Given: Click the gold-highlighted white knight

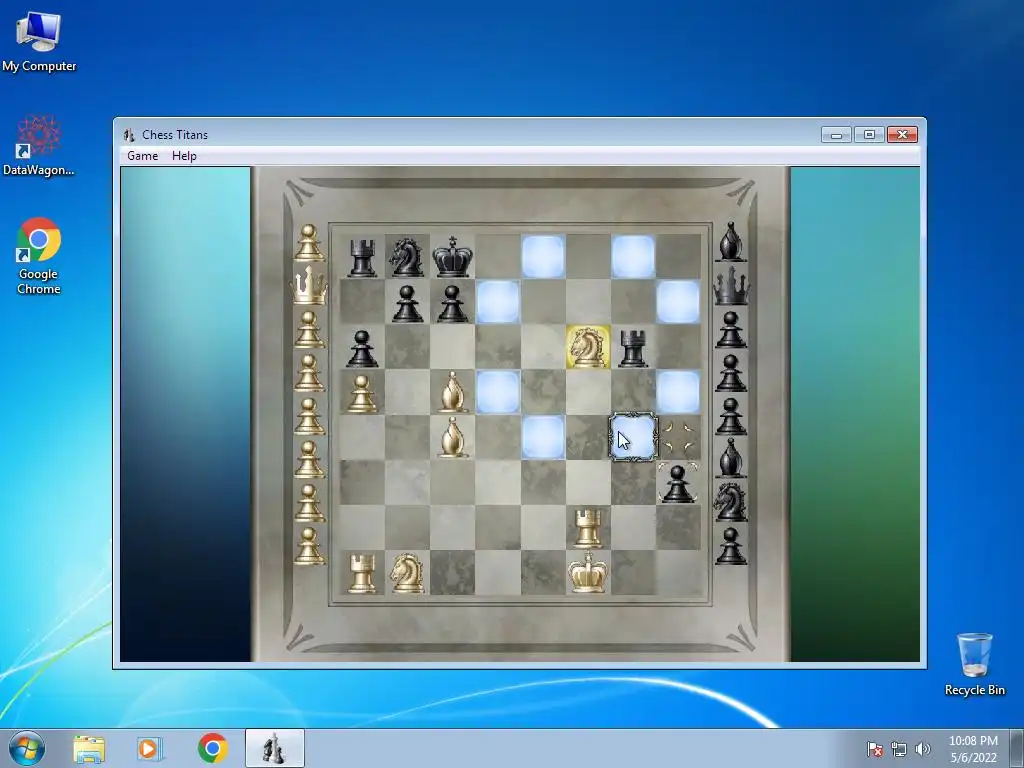Looking at the screenshot, I should pyautogui.click(x=588, y=347).
